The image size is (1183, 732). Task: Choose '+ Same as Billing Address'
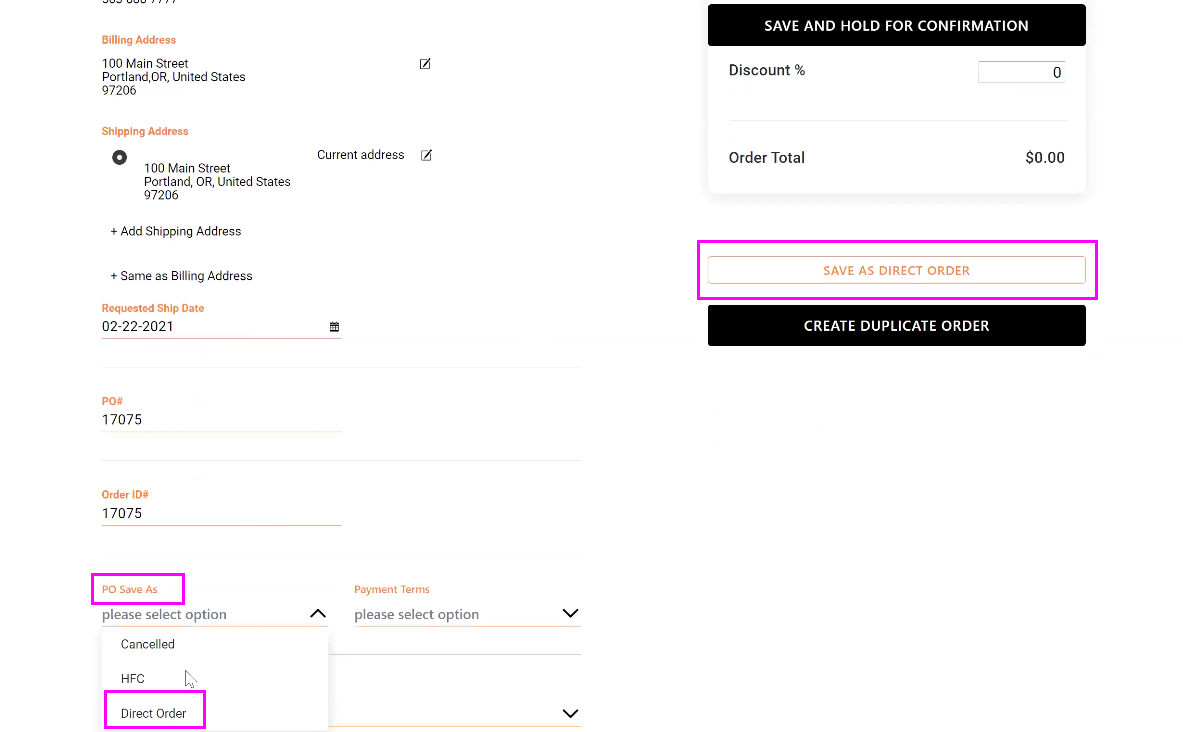pyautogui.click(x=181, y=276)
